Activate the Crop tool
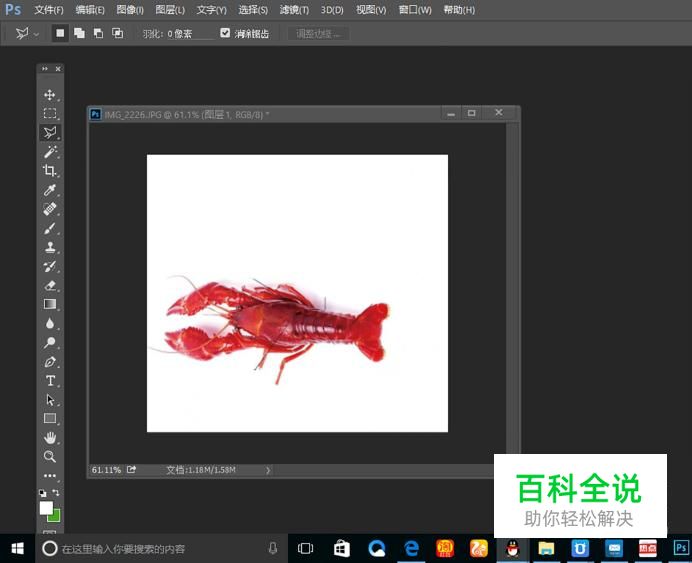Image resolution: width=692 pixels, height=563 pixels. [50, 171]
